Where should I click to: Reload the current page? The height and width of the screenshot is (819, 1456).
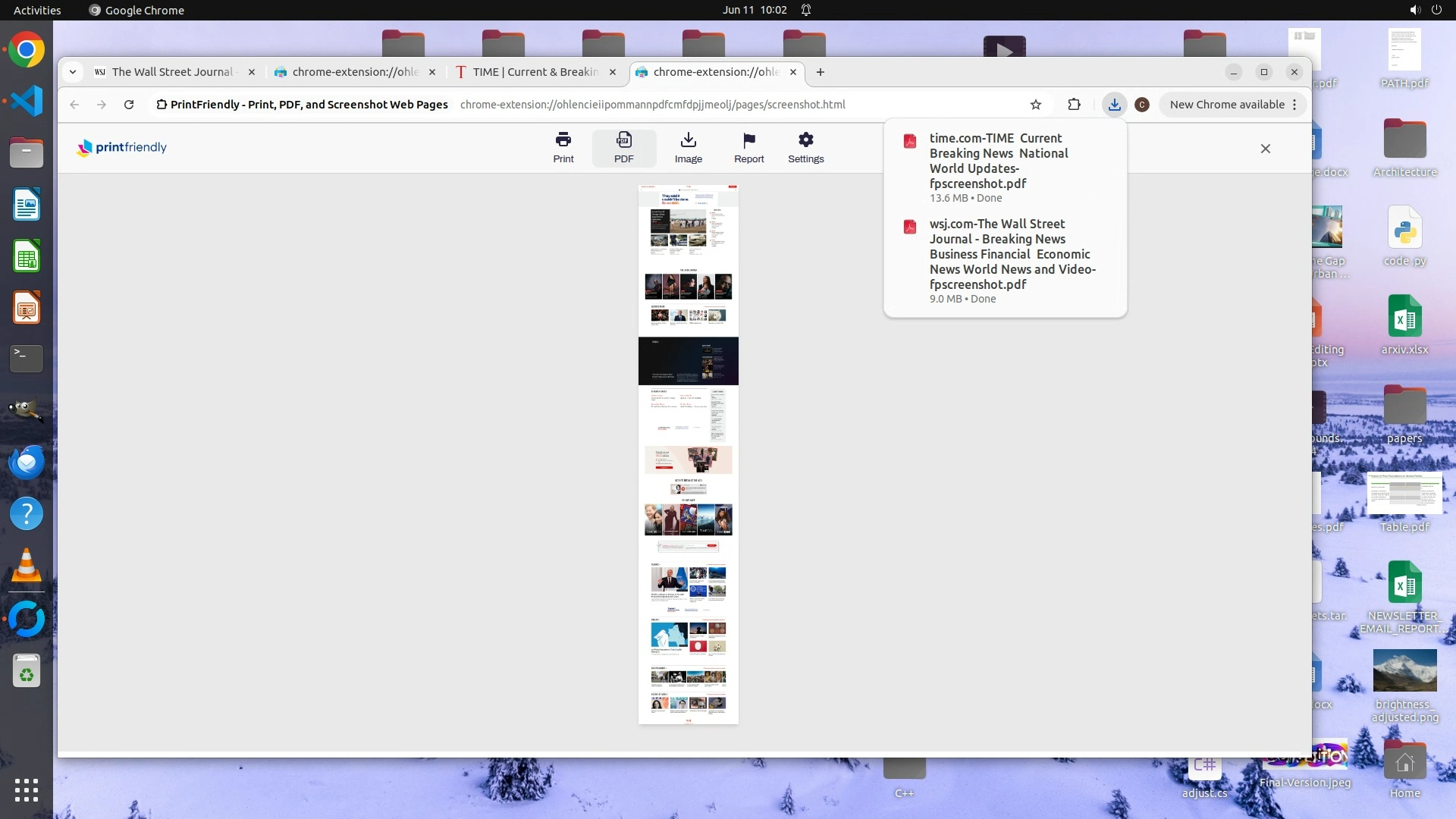click(x=129, y=105)
